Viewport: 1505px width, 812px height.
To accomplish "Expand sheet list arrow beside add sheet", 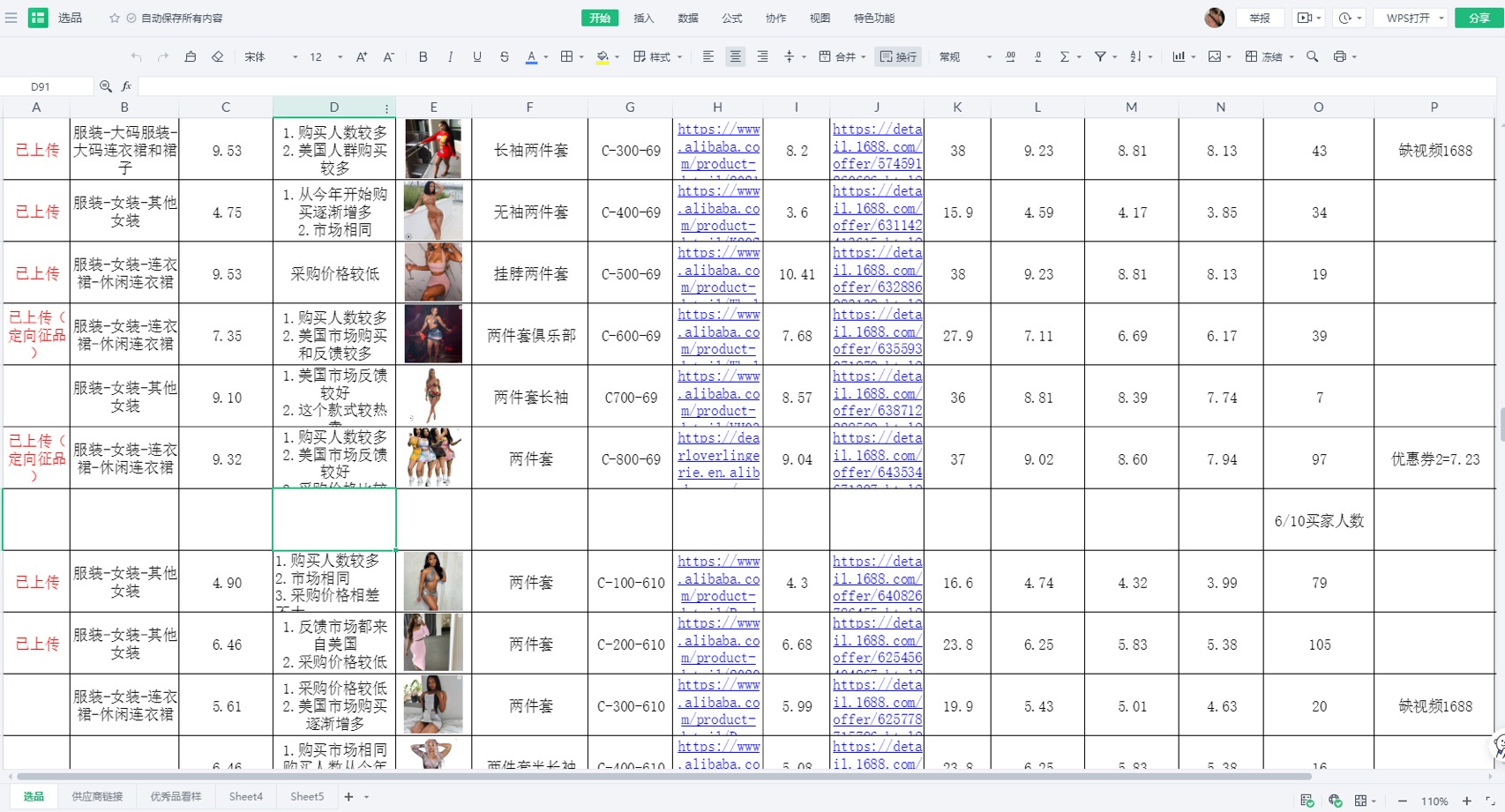I will point(367,797).
